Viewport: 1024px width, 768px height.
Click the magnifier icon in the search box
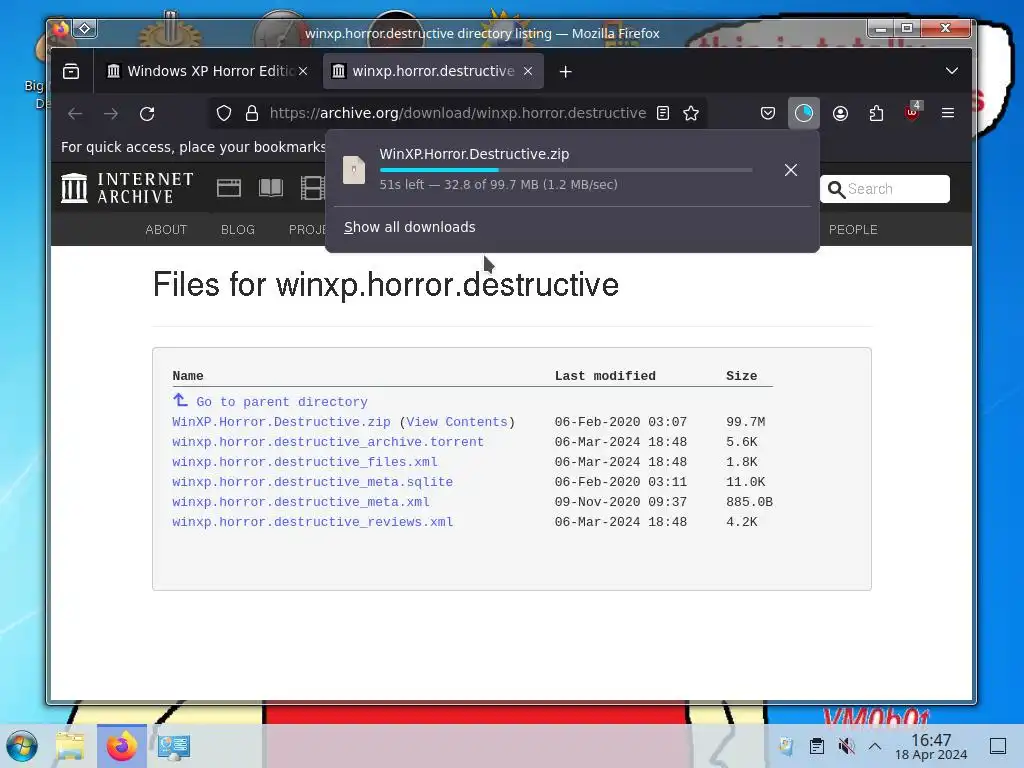click(836, 189)
